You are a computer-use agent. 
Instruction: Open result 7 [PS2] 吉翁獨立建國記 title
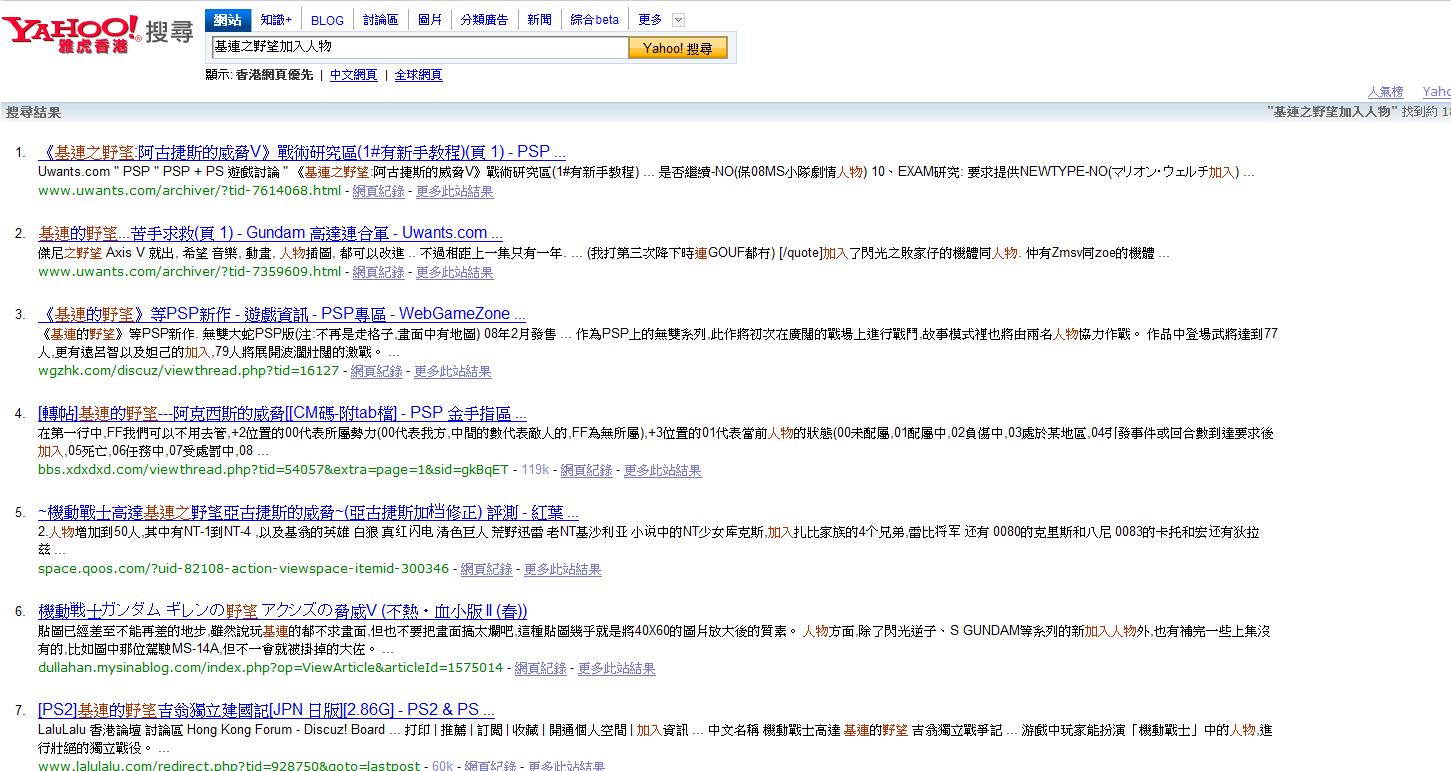[x=266, y=710]
